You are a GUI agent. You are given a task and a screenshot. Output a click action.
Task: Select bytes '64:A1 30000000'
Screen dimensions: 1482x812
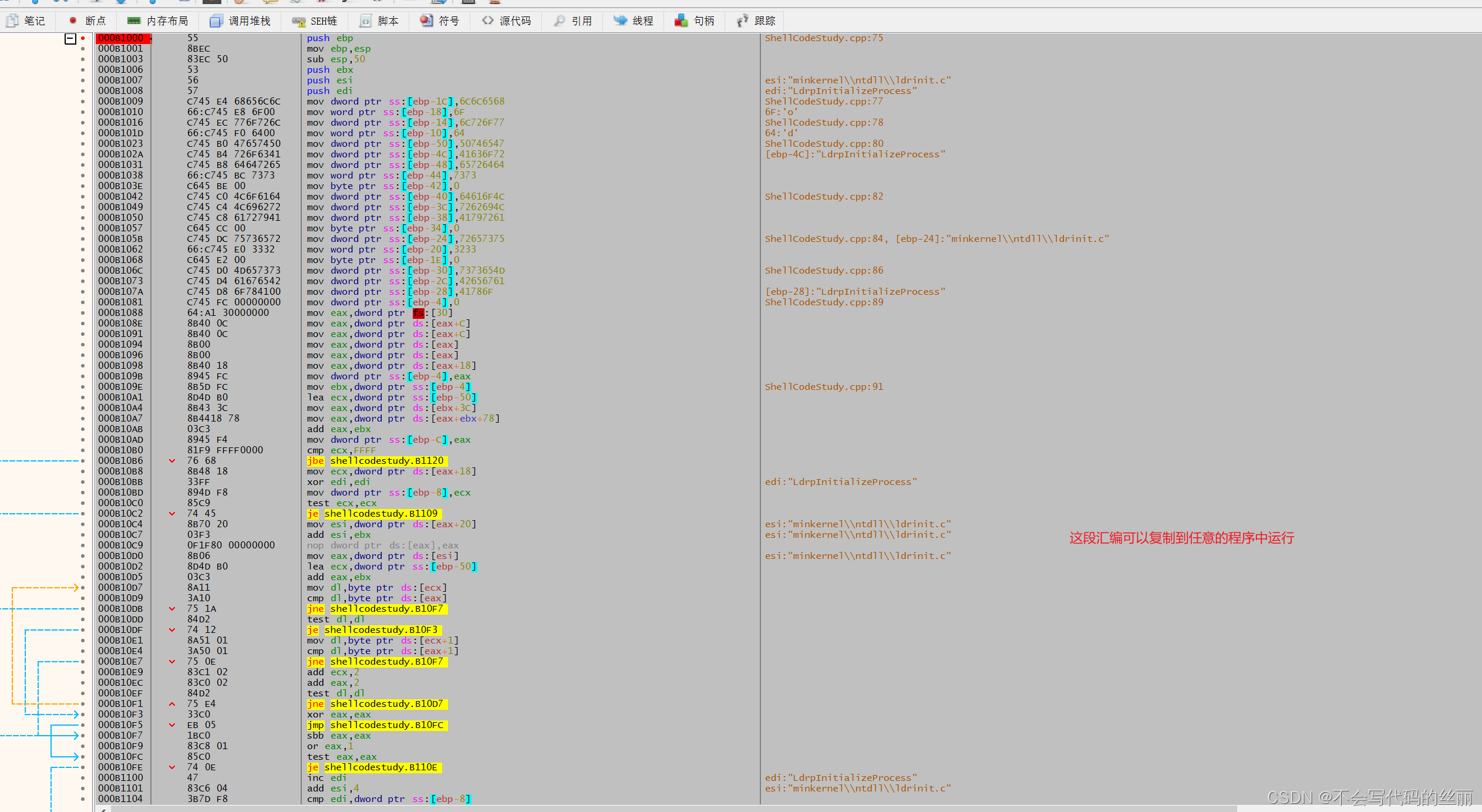click(x=228, y=313)
